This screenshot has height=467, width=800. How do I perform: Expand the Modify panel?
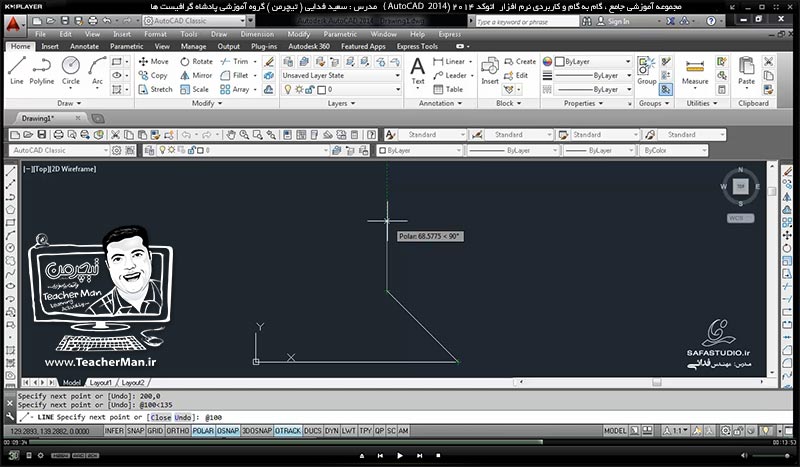coord(207,103)
